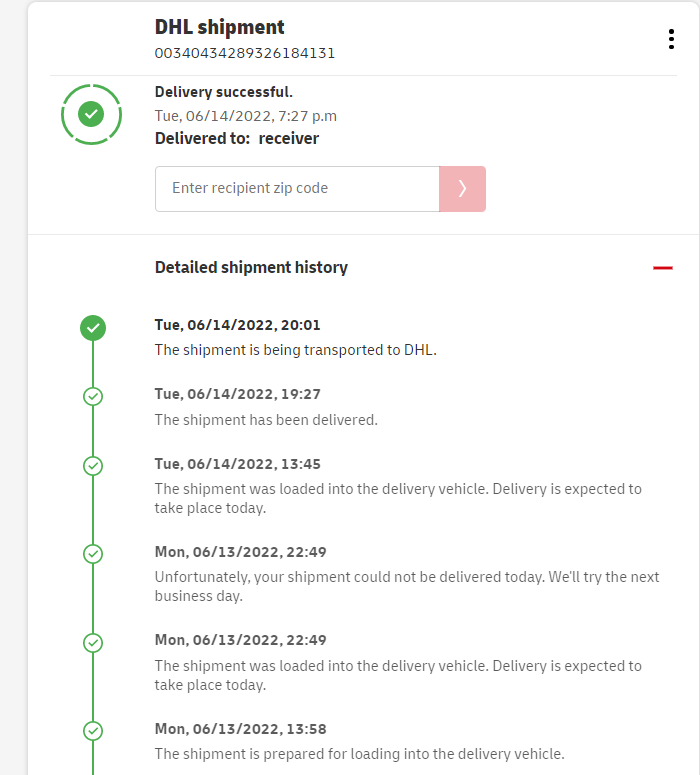Collapse the detailed shipment history section
Screen dimensions: 700x775
click(x=662, y=268)
